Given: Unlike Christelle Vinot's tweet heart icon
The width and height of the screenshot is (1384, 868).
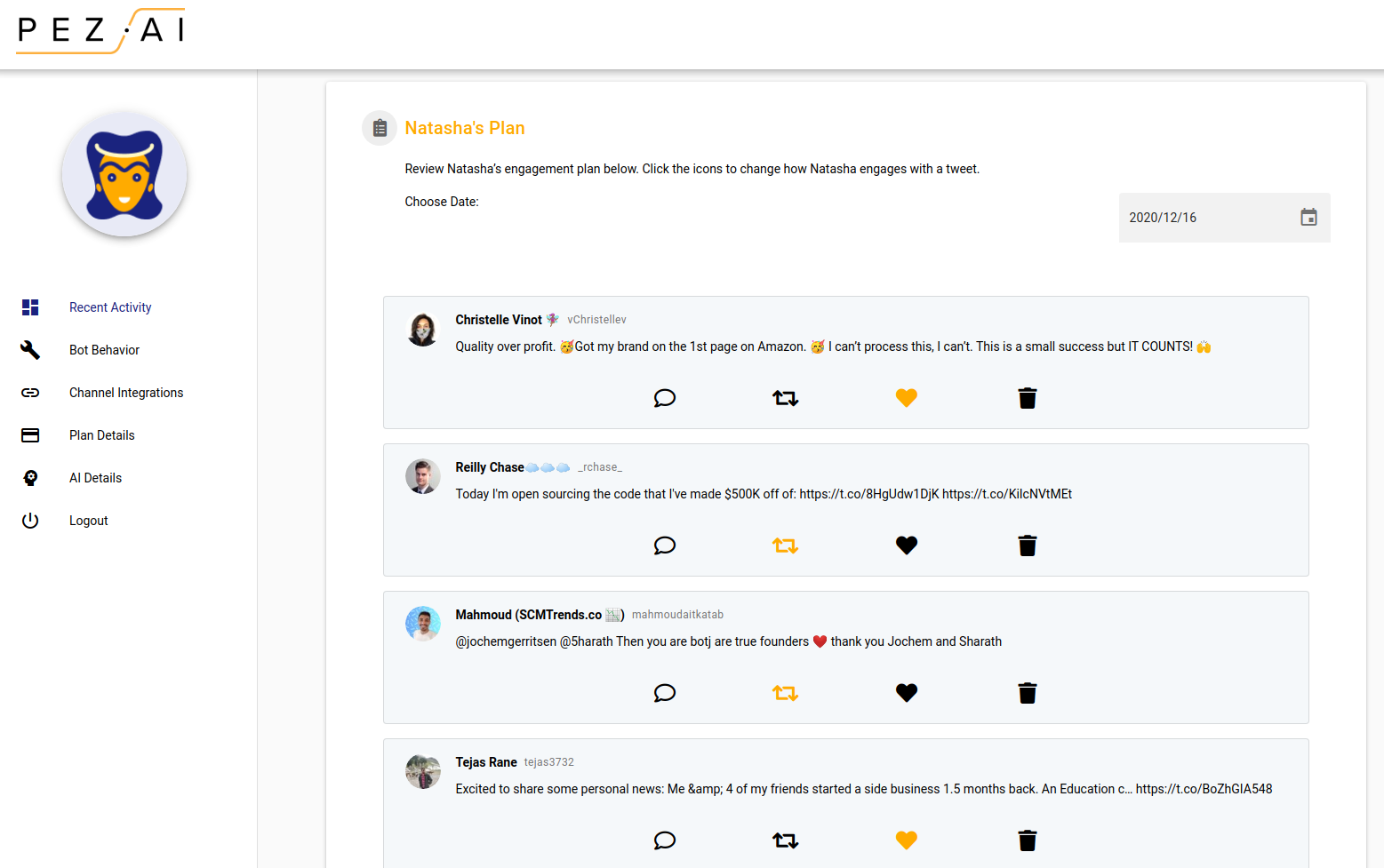Looking at the screenshot, I should click(906, 398).
